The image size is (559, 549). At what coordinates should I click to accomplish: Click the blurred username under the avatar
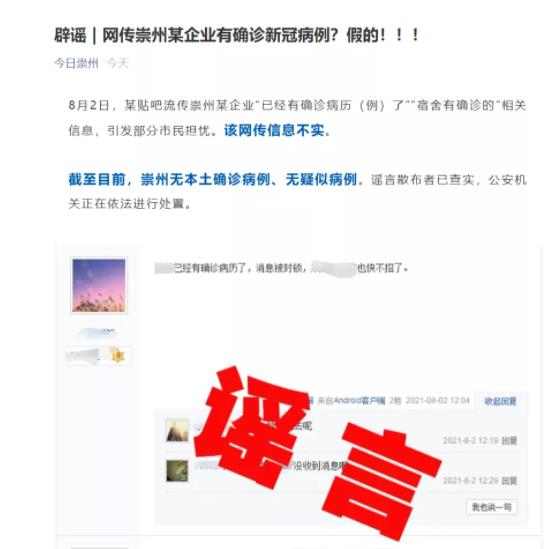tap(97, 332)
